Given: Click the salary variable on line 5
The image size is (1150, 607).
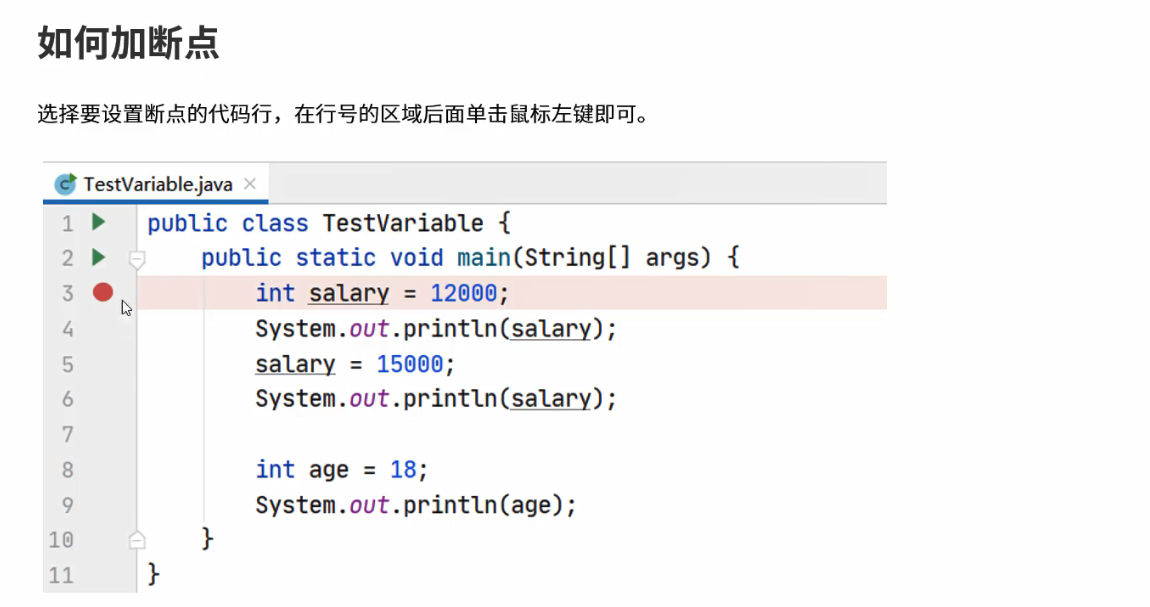Looking at the screenshot, I should coord(296,364).
